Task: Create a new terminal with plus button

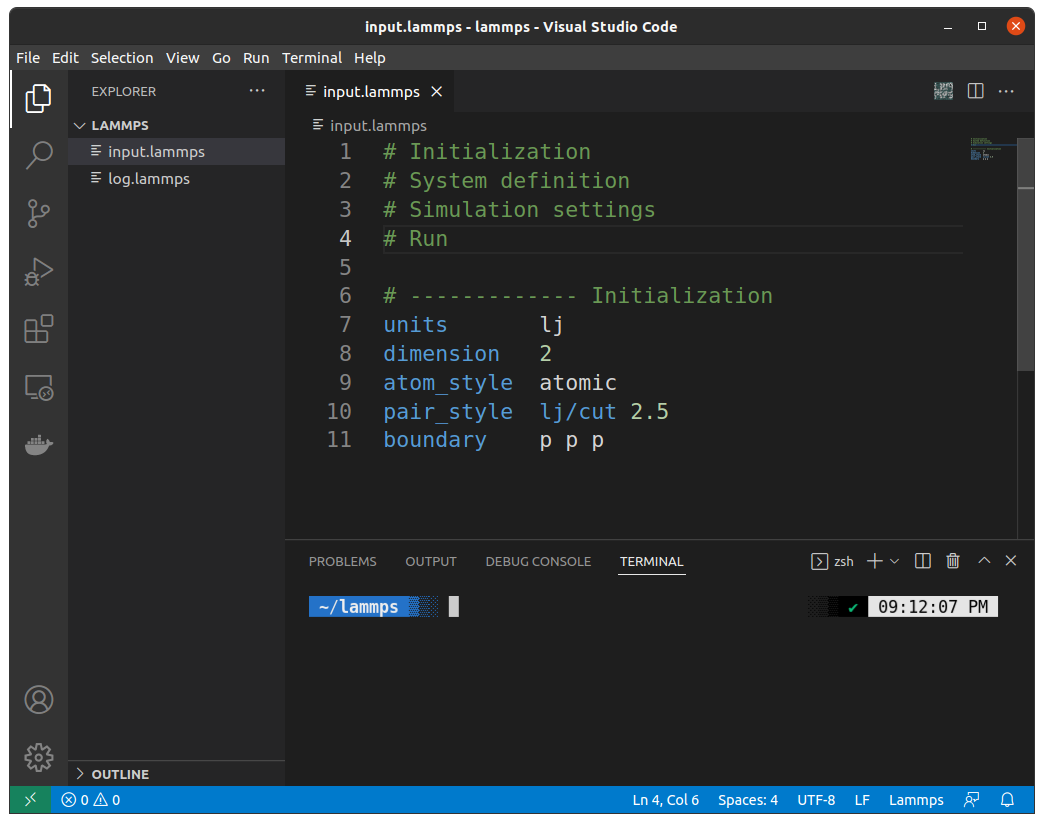Action: click(874, 561)
